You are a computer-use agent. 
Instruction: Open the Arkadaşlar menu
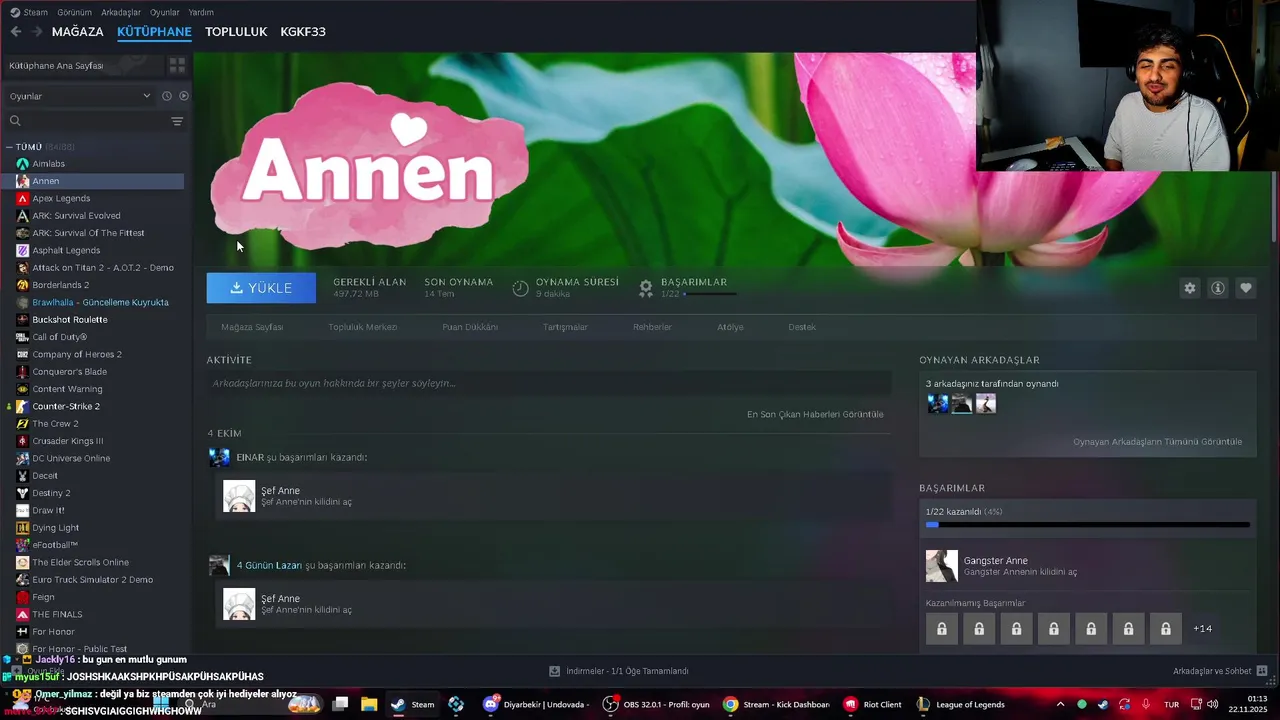(121, 12)
